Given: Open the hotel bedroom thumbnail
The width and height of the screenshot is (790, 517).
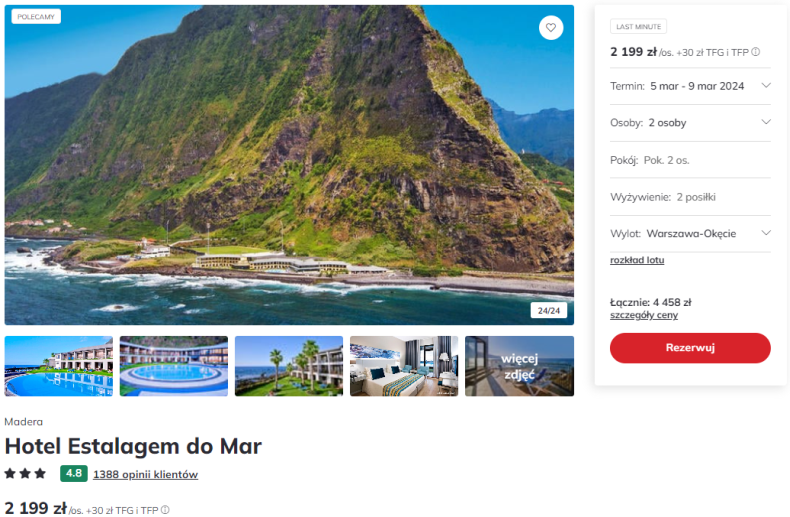Looking at the screenshot, I should tap(404, 366).
